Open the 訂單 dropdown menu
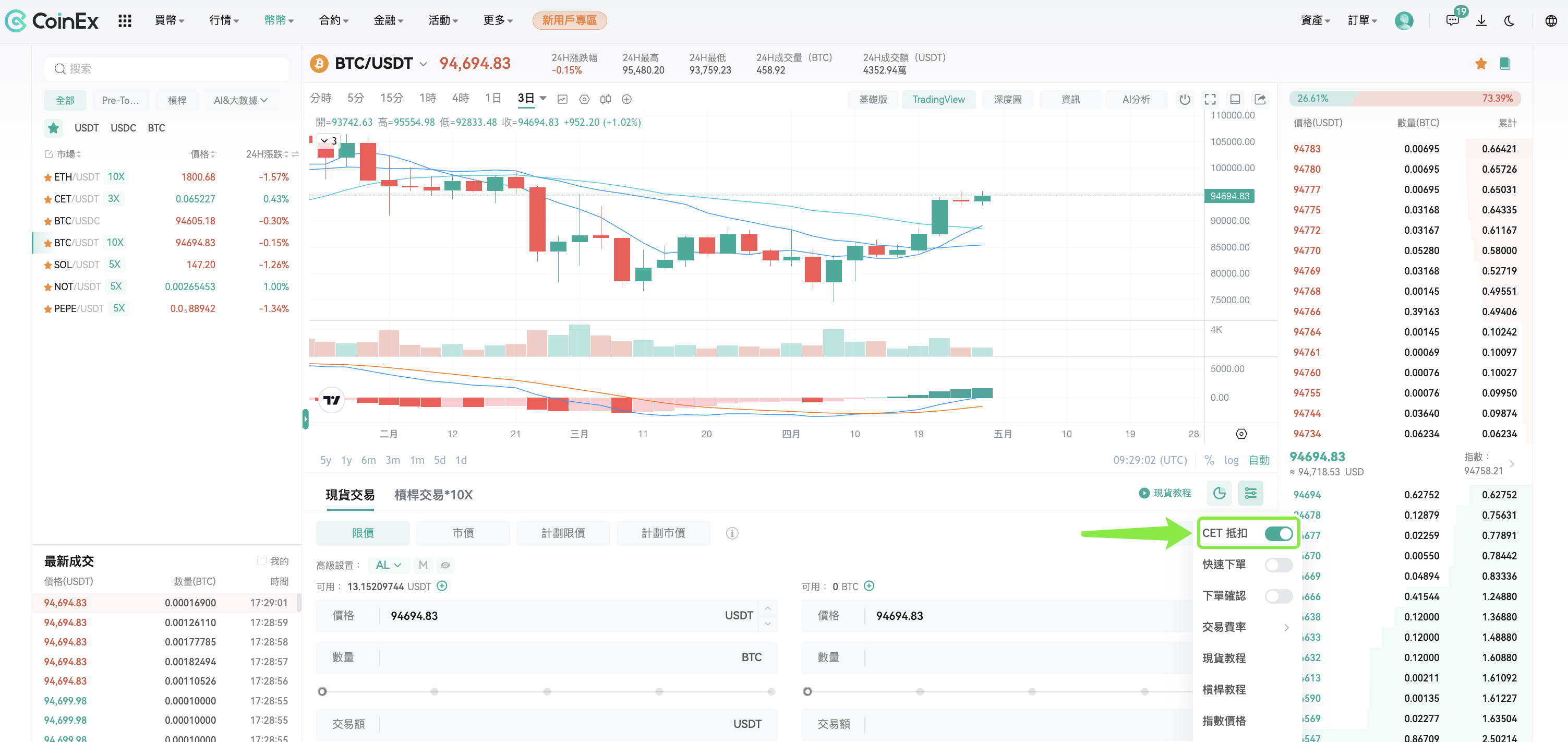The image size is (1568, 742). tap(1361, 21)
